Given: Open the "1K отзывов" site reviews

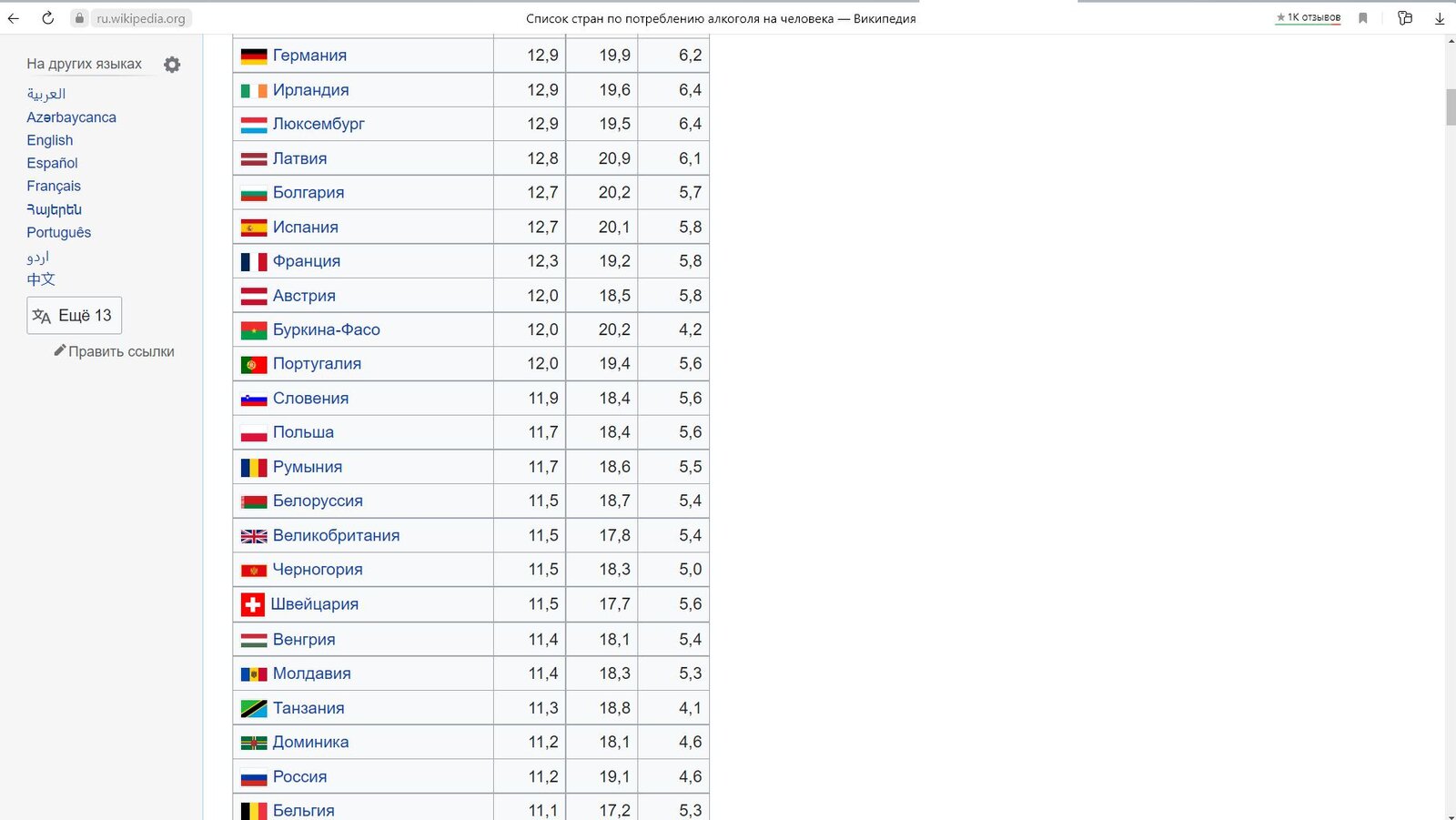Looking at the screenshot, I should [1308, 17].
